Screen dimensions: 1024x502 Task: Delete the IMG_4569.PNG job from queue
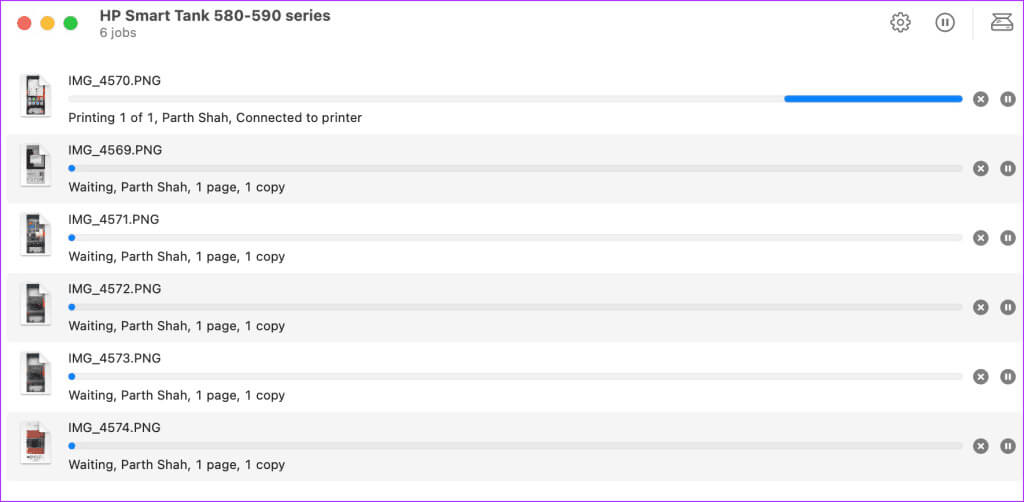(980, 168)
